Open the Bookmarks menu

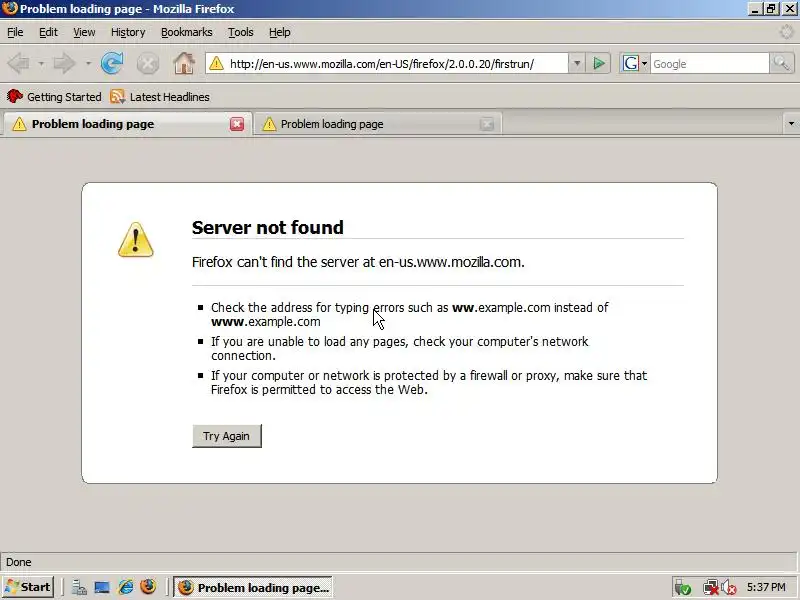pyautogui.click(x=187, y=32)
